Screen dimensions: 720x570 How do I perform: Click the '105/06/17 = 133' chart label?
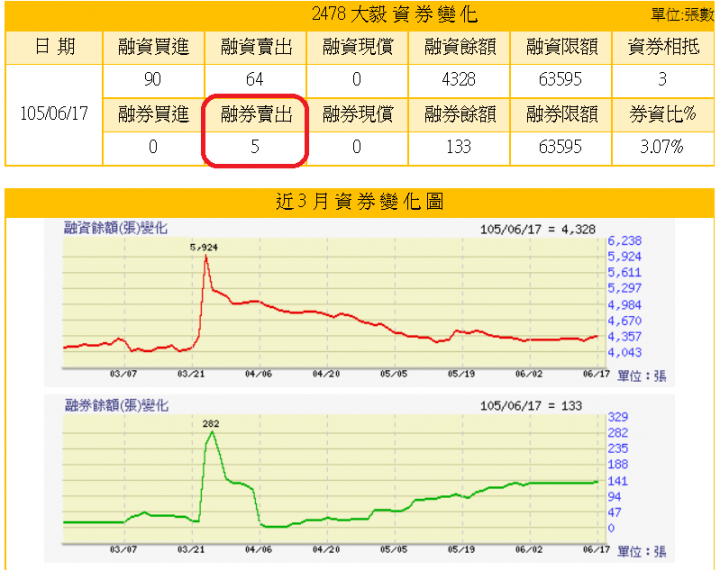[x=531, y=406]
